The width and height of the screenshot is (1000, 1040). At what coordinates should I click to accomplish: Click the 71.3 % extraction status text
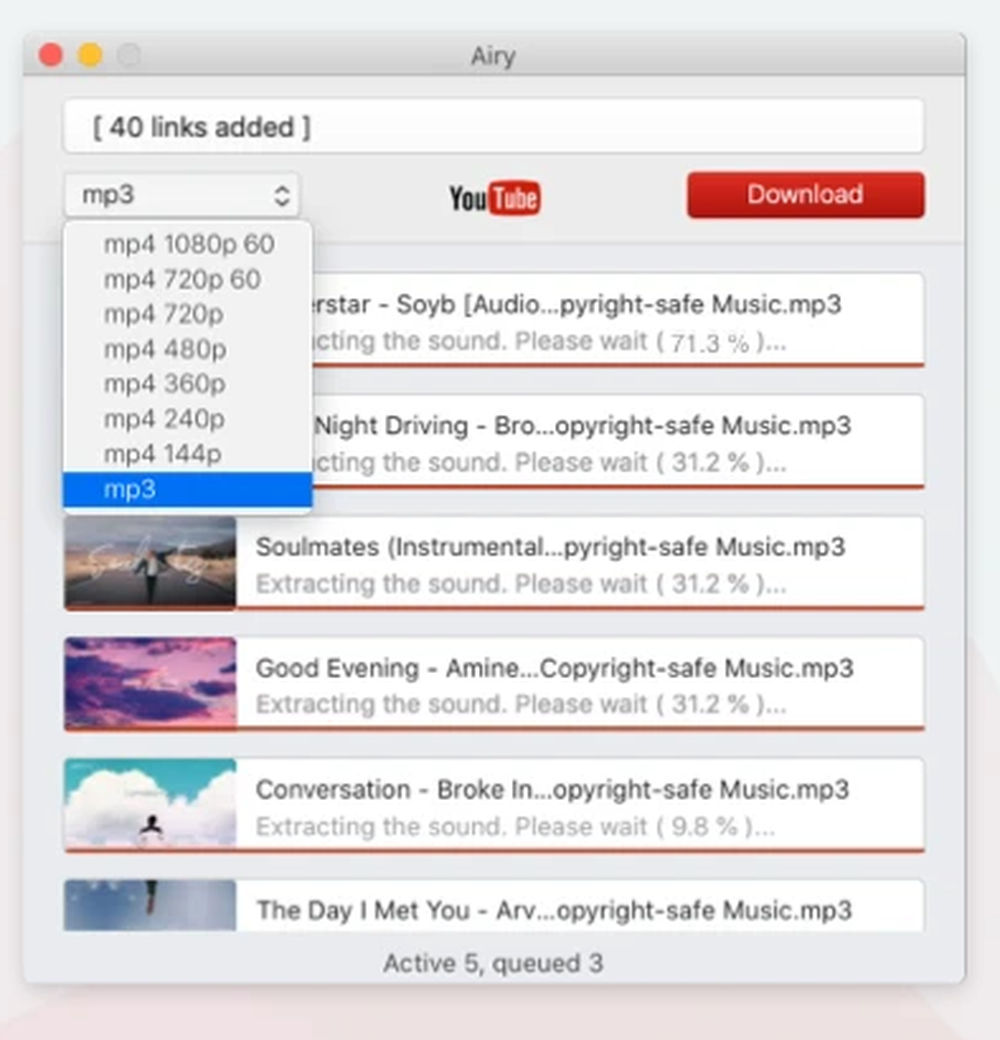point(549,342)
